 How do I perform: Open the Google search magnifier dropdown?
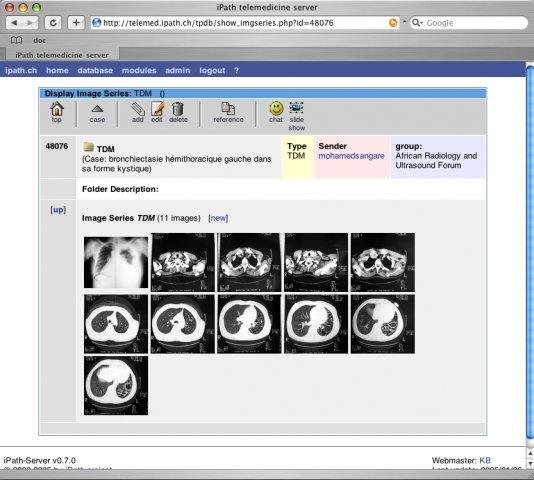coord(417,23)
